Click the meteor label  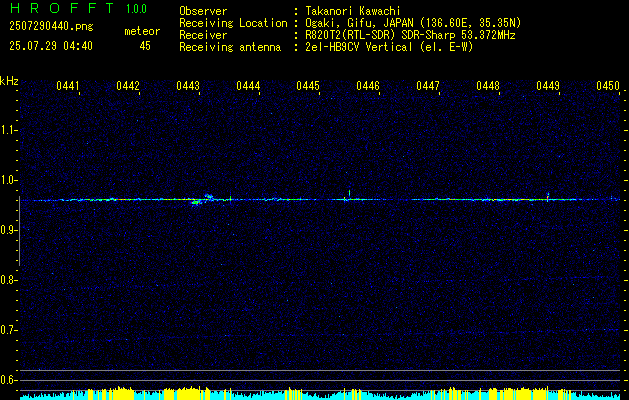142,31
